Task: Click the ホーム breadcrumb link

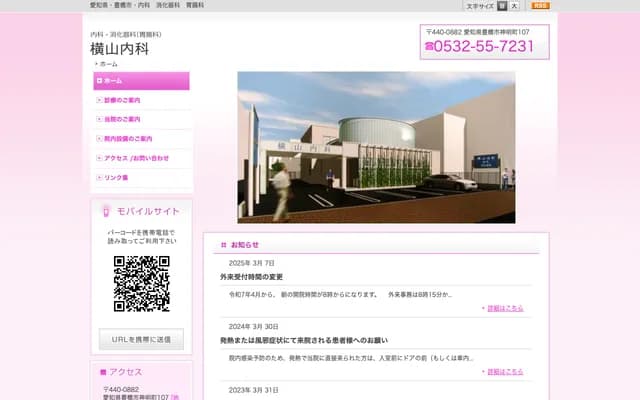Action: click(x=109, y=64)
